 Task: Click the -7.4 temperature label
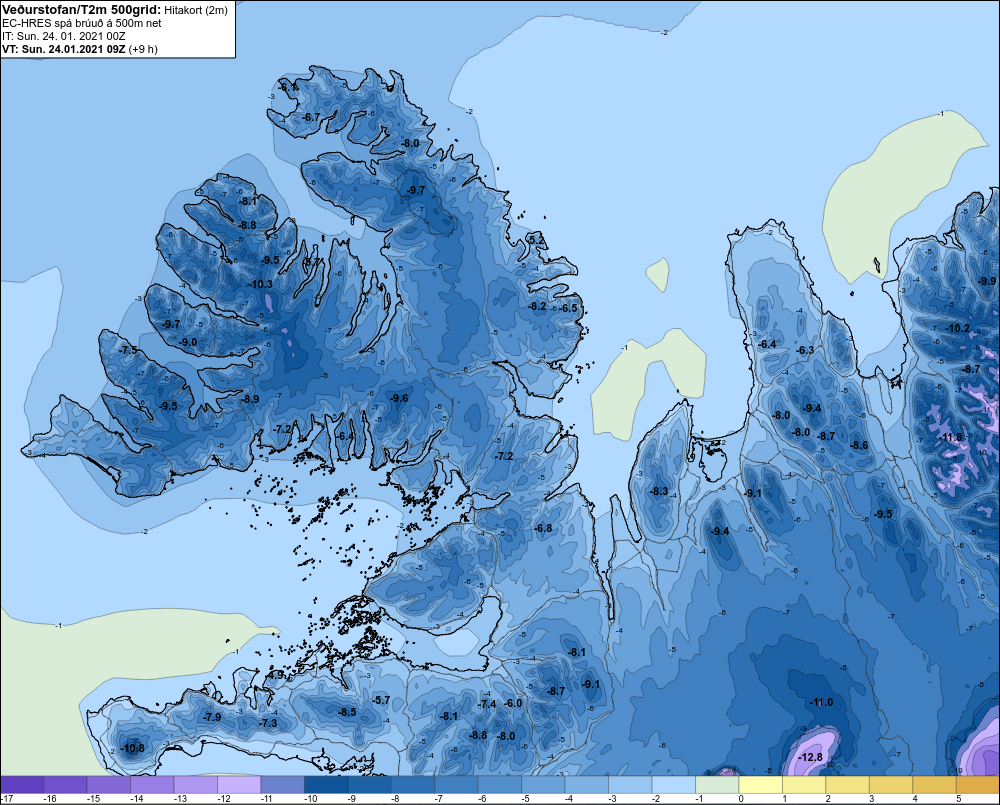487,704
